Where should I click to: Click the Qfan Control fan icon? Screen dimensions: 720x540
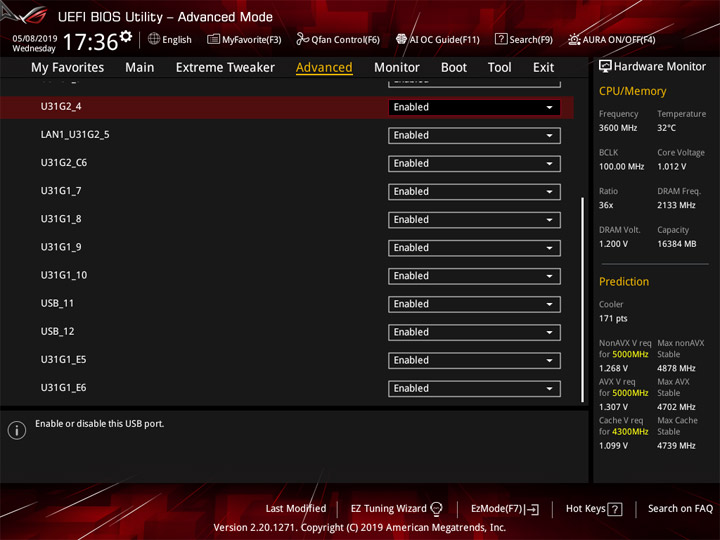(x=302, y=39)
